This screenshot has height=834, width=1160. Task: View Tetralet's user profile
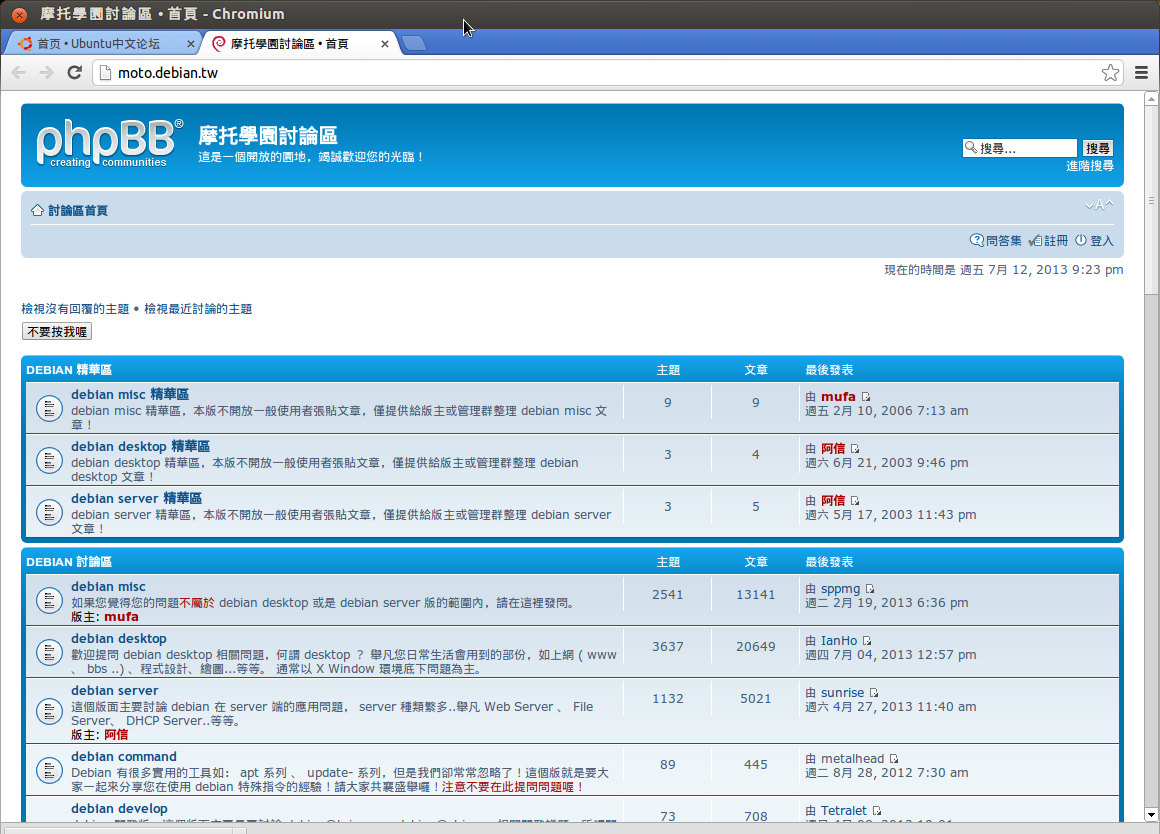pos(844,810)
